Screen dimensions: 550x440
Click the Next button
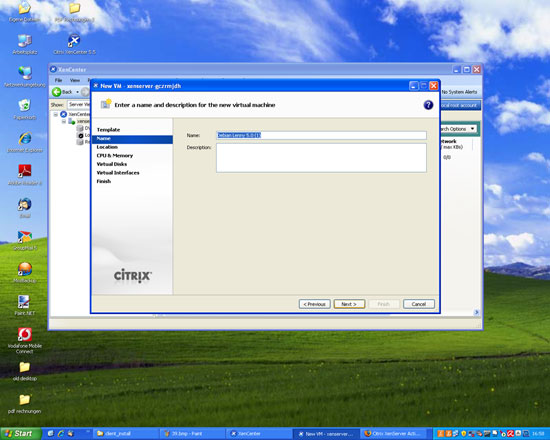coord(349,304)
